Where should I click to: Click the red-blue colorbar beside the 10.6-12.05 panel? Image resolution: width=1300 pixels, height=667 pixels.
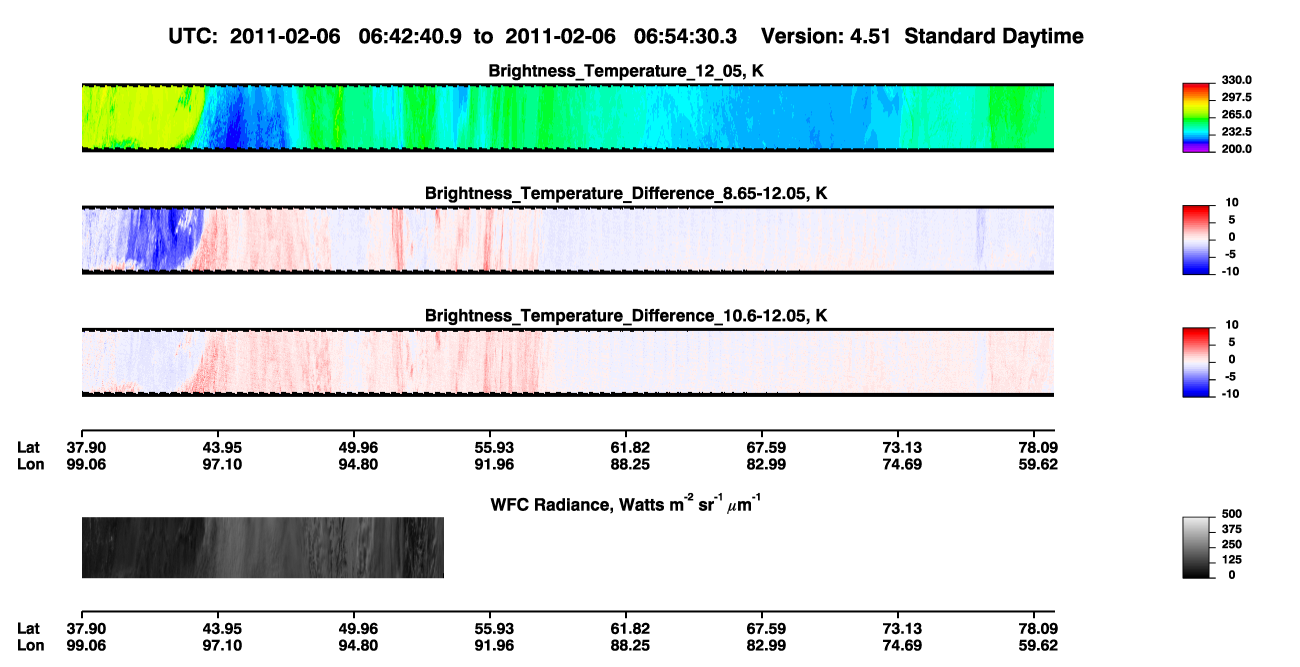pyautogui.click(x=1197, y=362)
